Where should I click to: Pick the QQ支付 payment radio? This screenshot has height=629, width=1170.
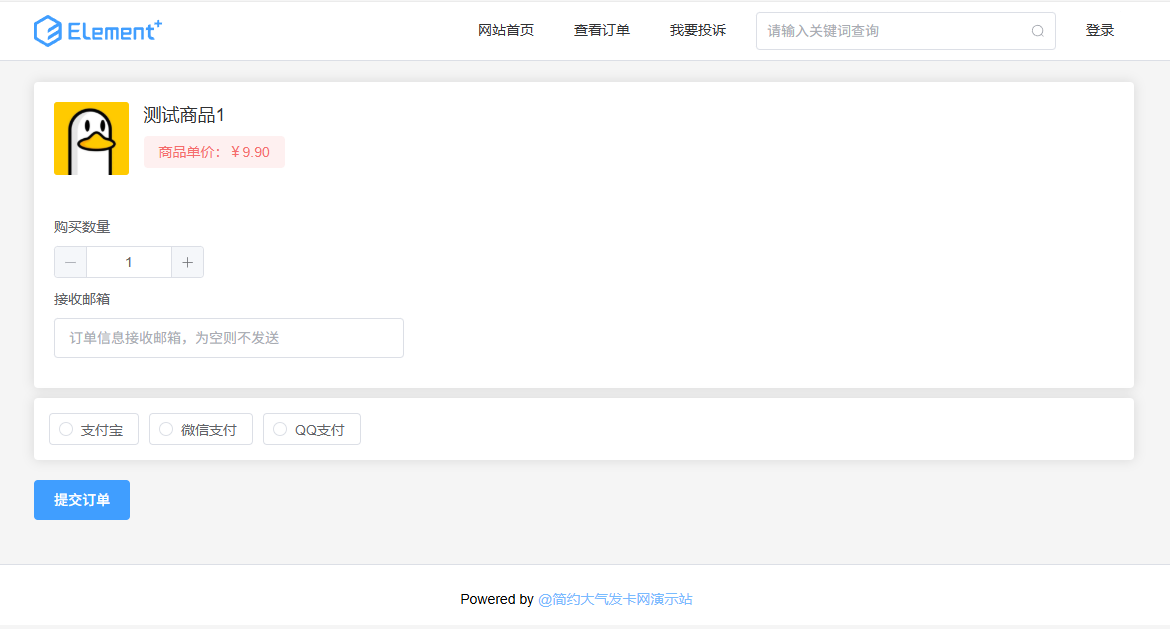311,430
